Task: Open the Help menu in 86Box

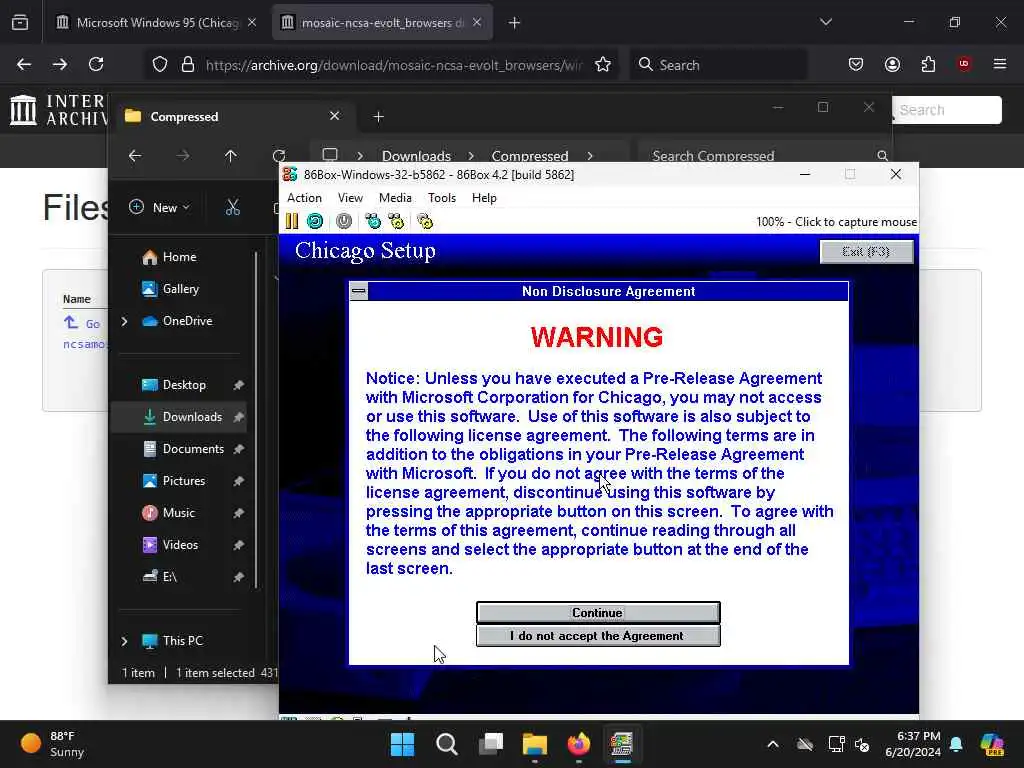Action: (x=485, y=198)
